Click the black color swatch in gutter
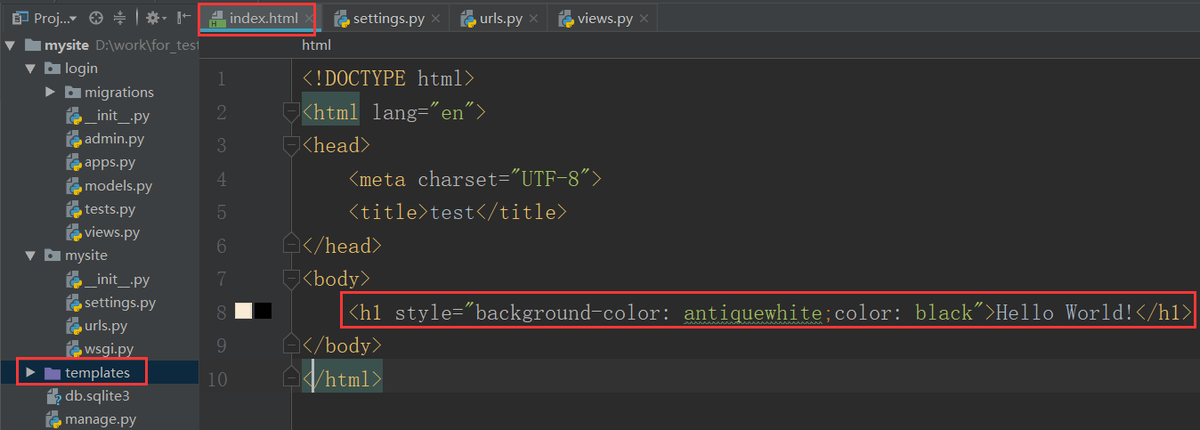Viewport: 1200px width, 430px height. click(263, 311)
